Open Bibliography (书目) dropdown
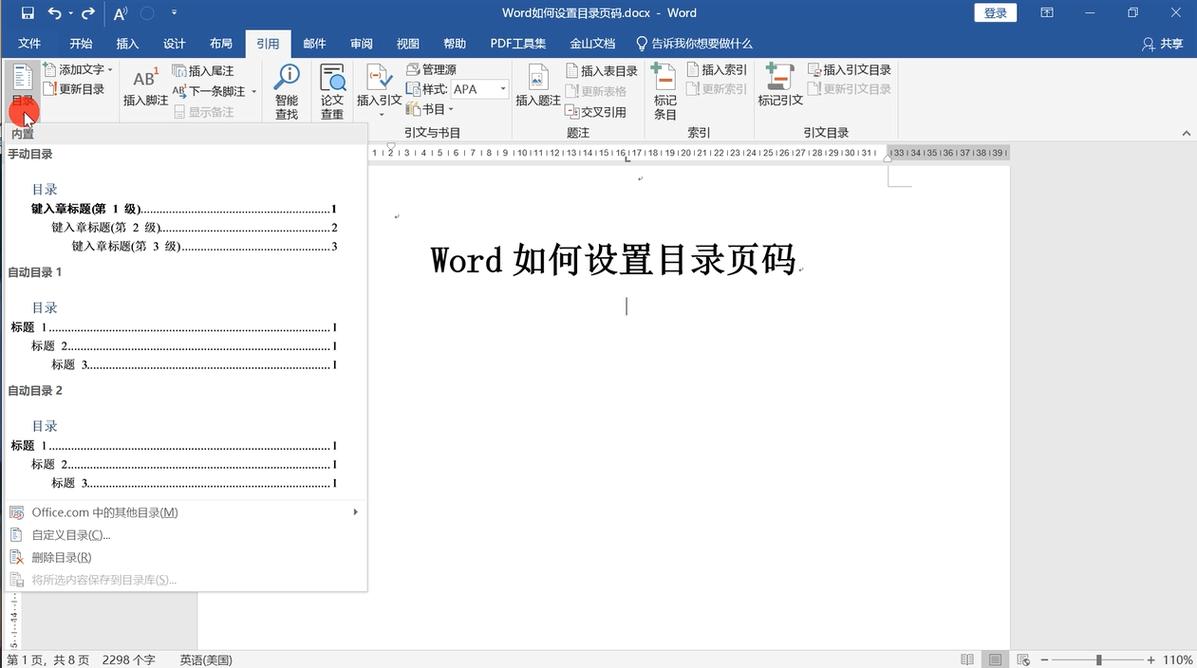The image size is (1197, 668). (x=430, y=109)
